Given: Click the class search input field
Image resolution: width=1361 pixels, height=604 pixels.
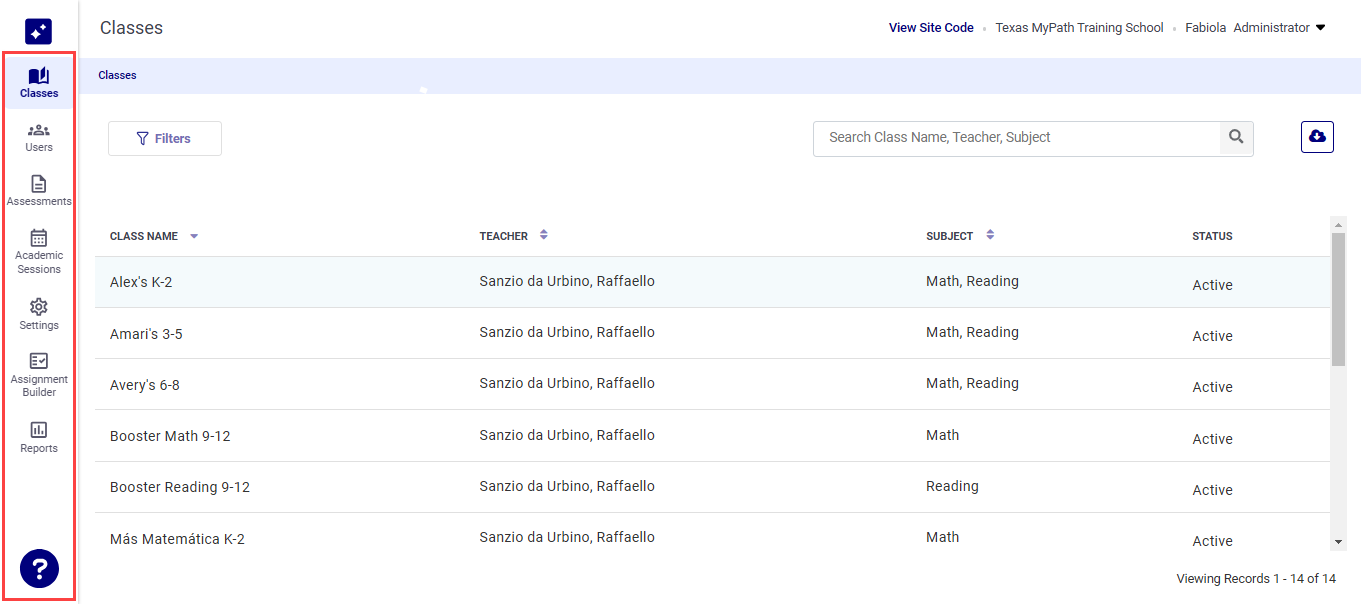Looking at the screenshot, I should 1016,138.
